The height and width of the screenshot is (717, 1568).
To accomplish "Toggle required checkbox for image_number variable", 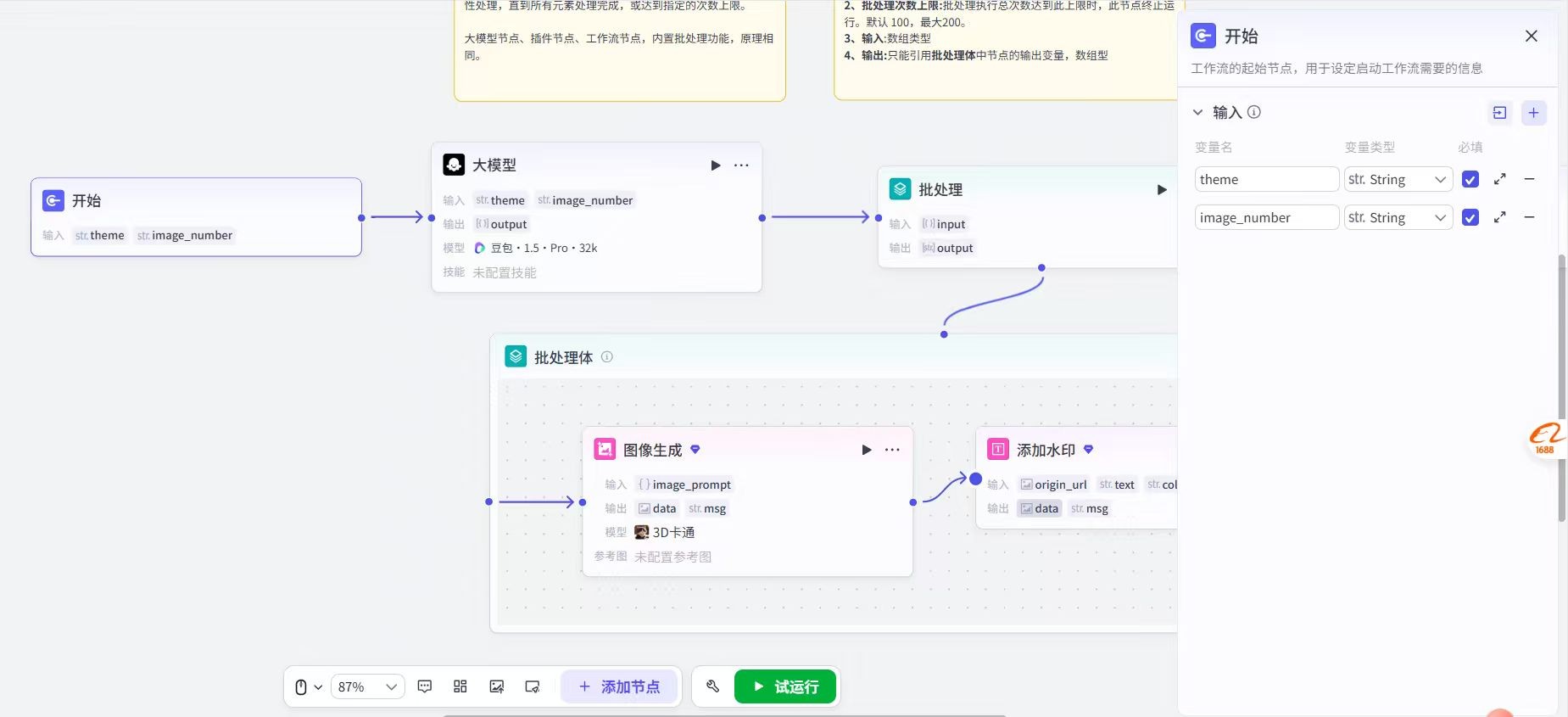I will click(1470, 217).
